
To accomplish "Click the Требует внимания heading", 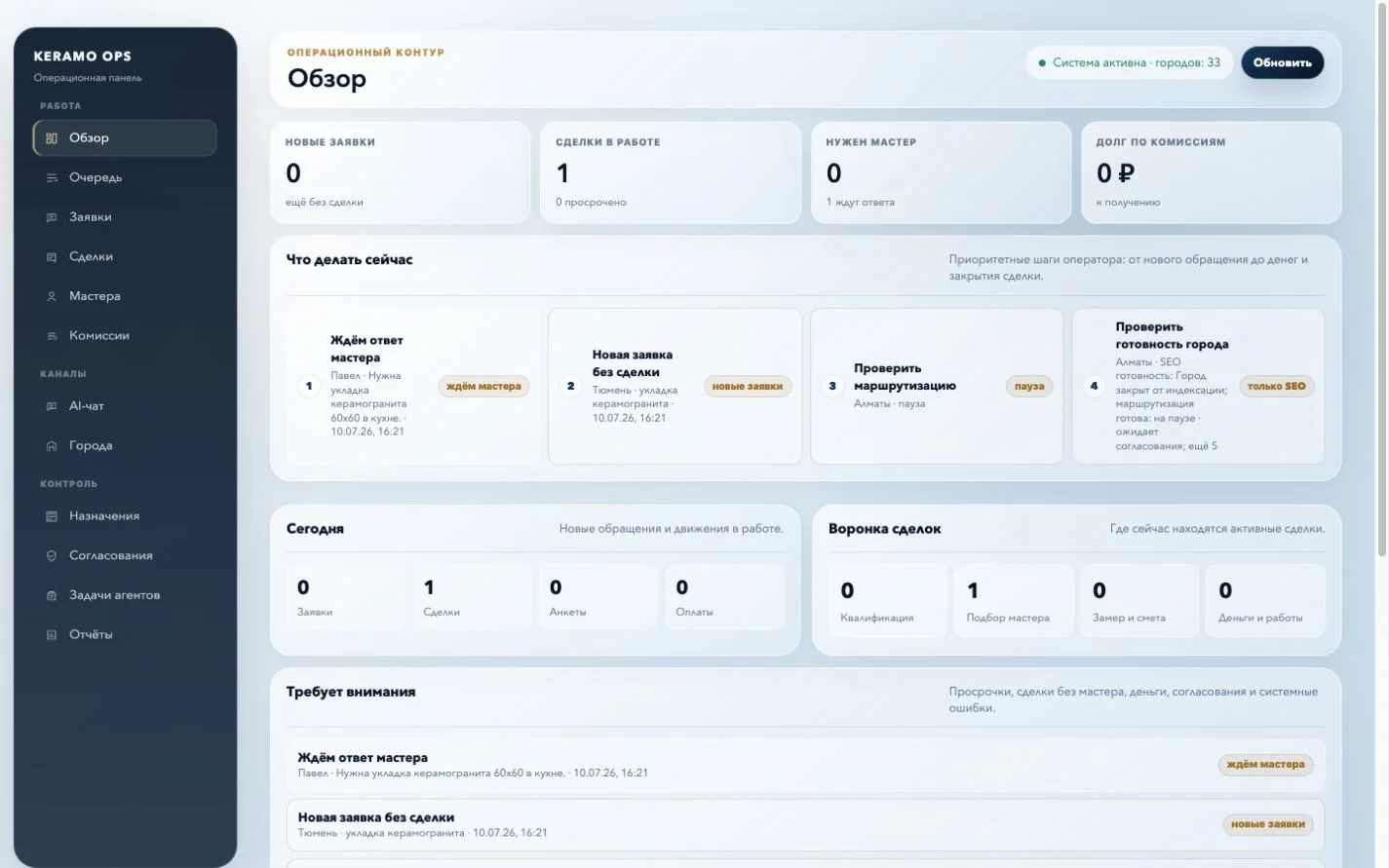I will (x=351, y=692).
